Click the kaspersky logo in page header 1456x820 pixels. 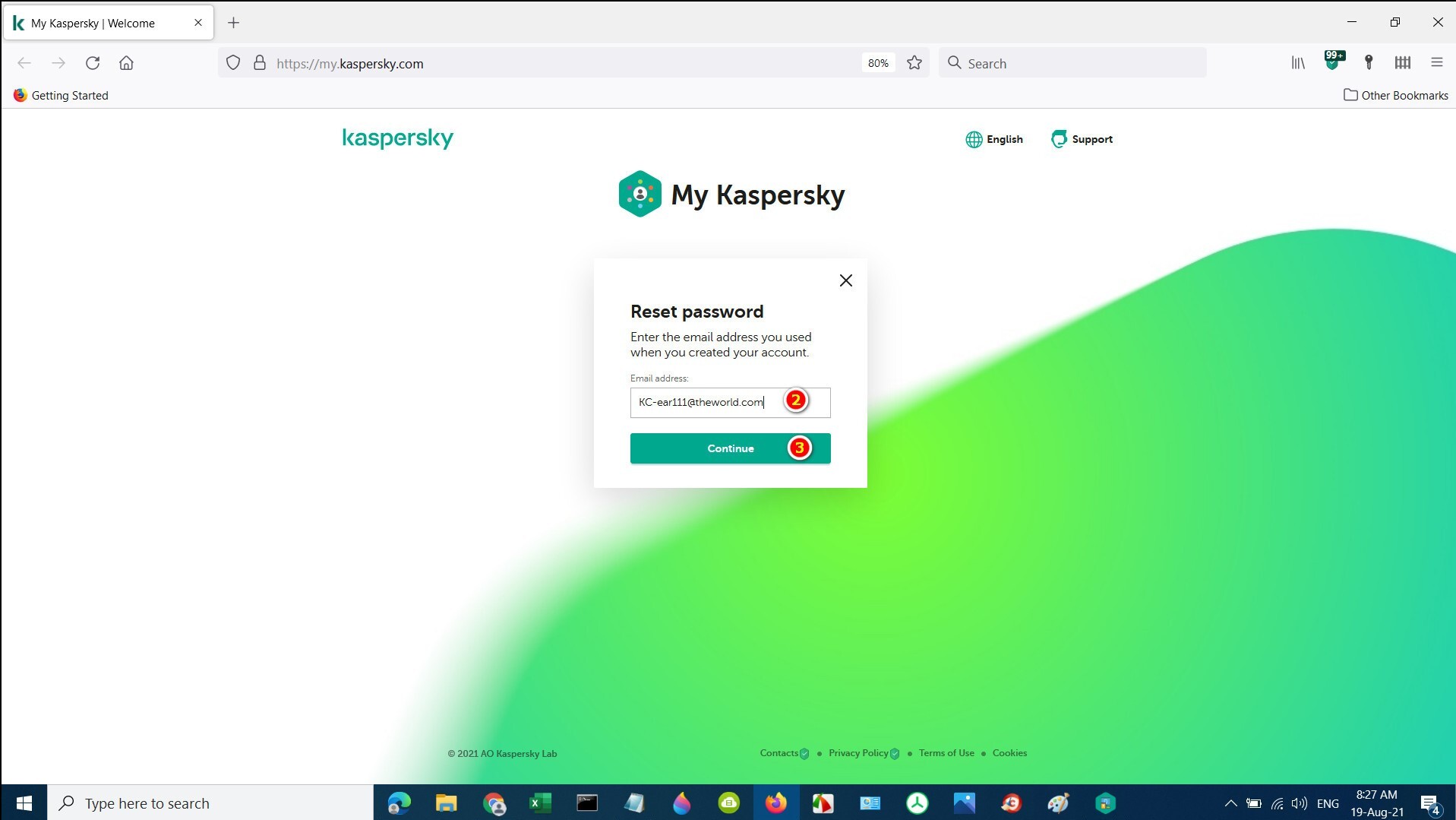coord(397,138)
